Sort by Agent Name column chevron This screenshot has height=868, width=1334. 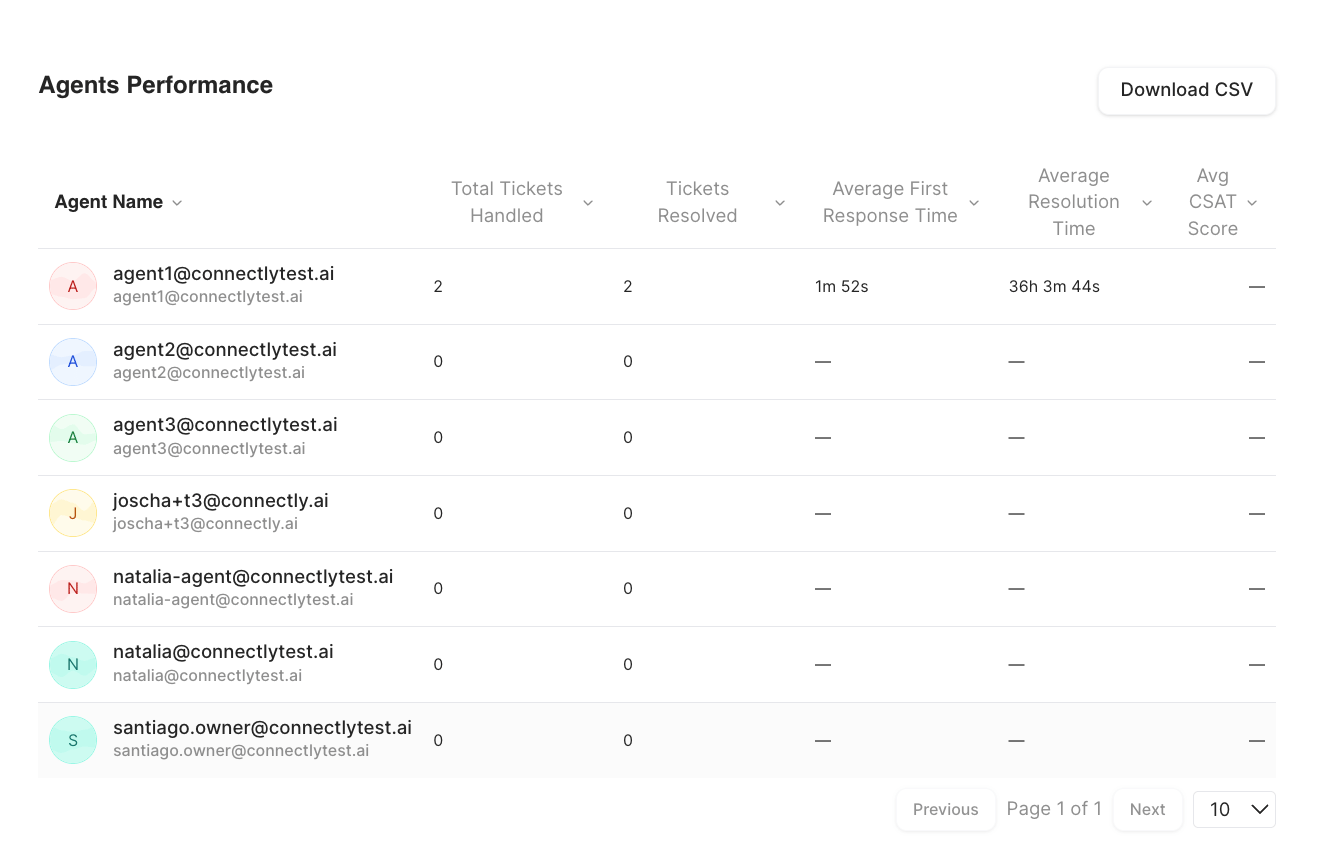pyautogui.click(x=177, y=203)
